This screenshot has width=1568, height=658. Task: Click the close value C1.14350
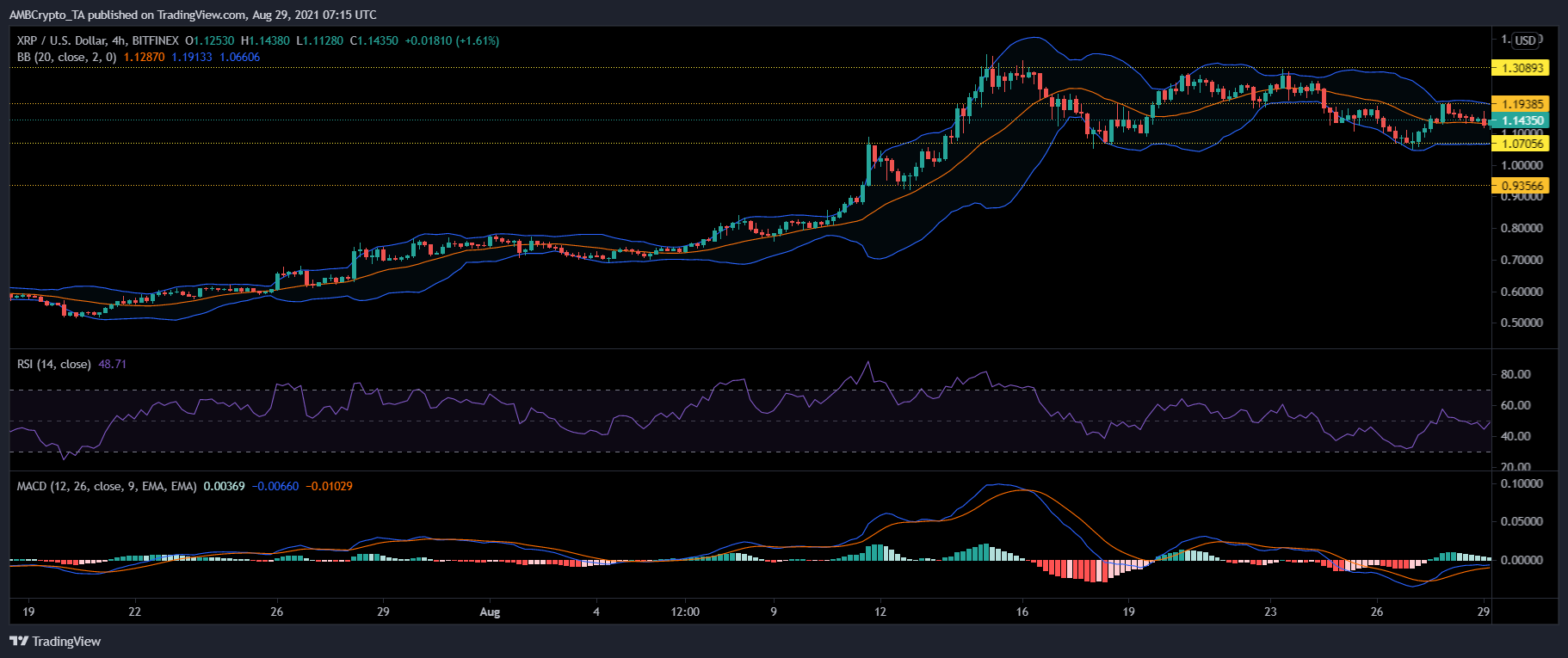point(373,40)
